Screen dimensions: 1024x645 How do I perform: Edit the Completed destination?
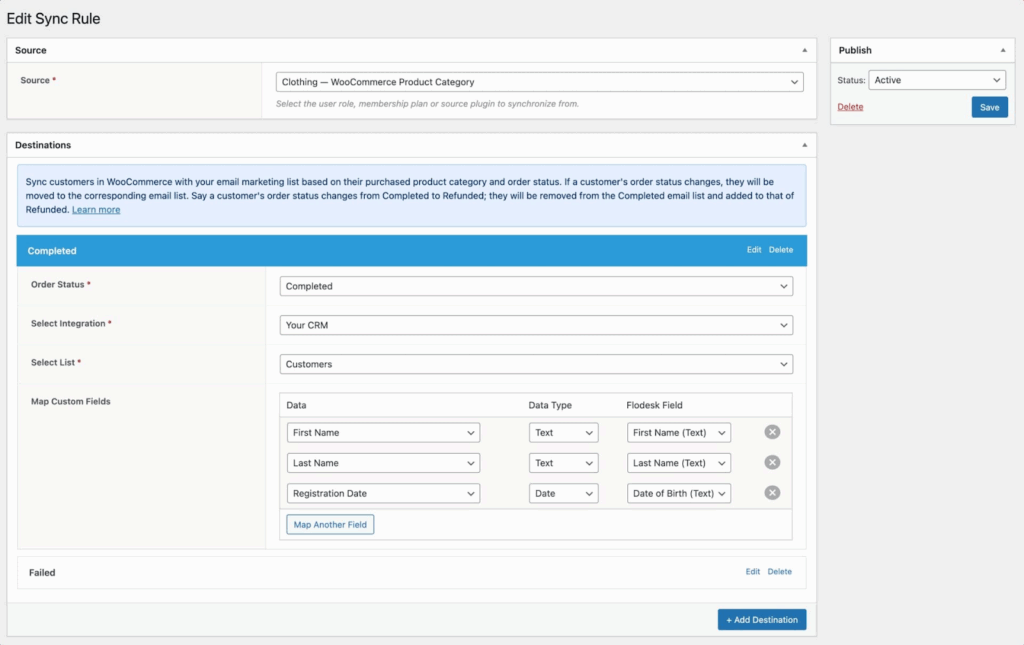[x=754, y=250]
